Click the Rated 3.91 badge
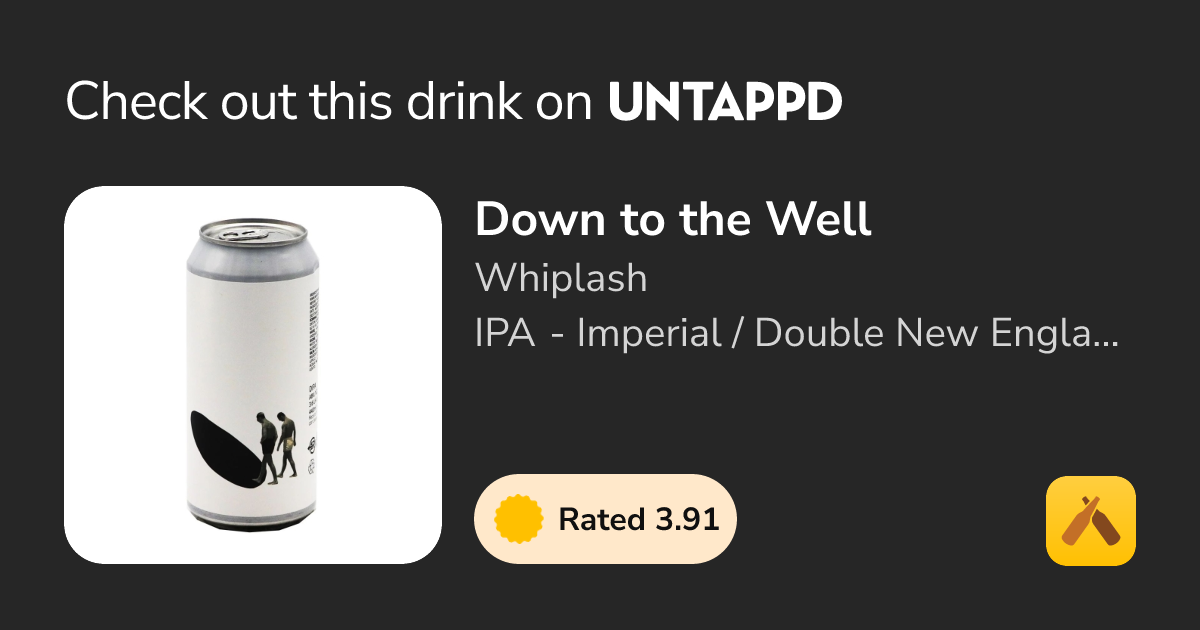 pos(605,519)
